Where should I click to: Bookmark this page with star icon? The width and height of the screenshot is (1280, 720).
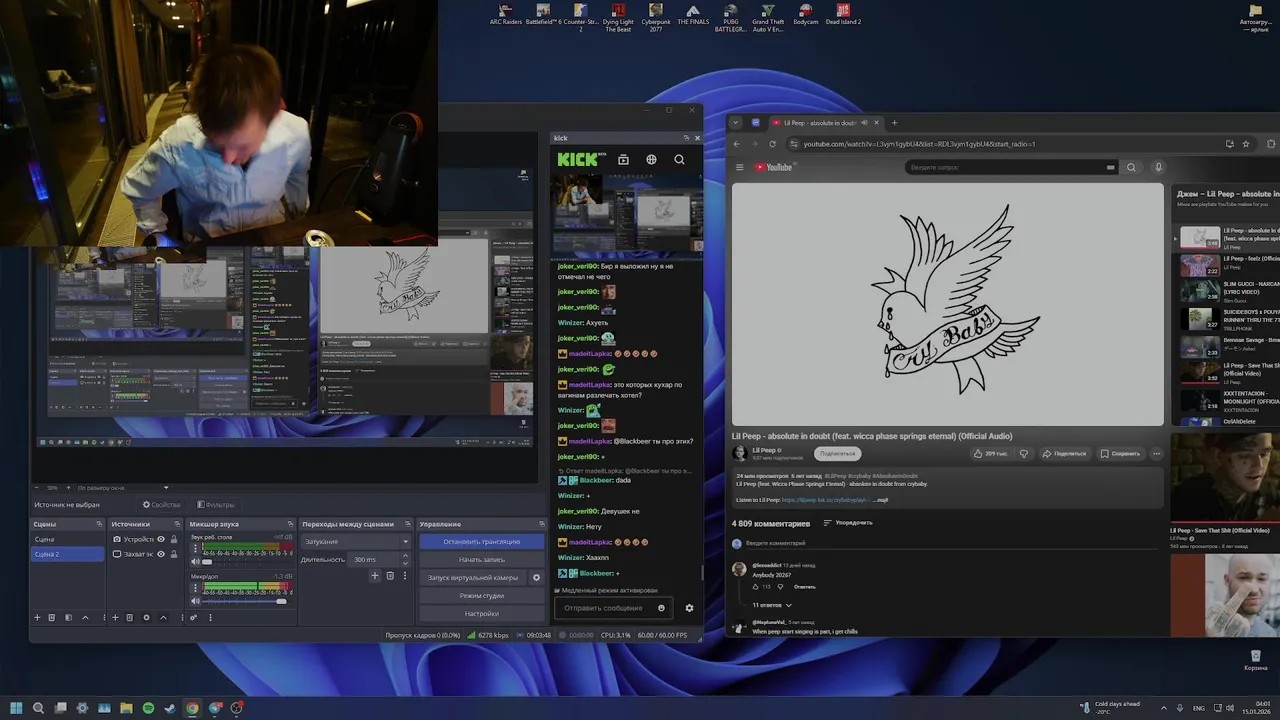click(1246, 144)
